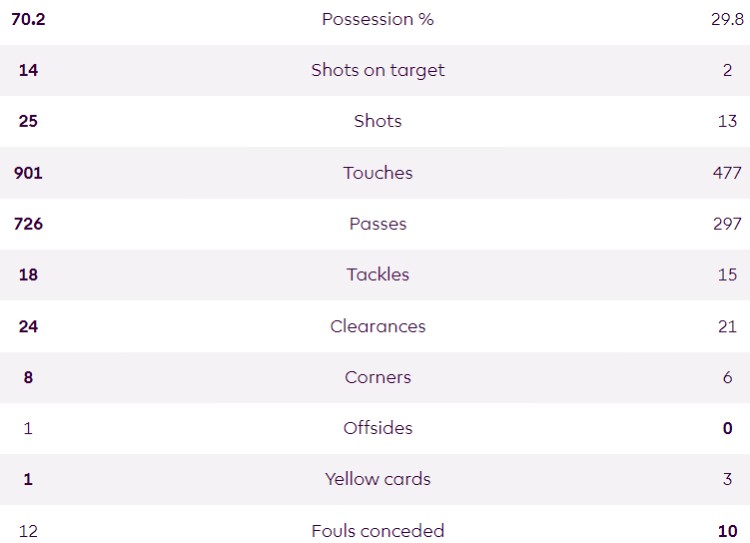Viewport: 750px width, 543px height.
Task: Click home clearances value 24
Action: (28, 326)
